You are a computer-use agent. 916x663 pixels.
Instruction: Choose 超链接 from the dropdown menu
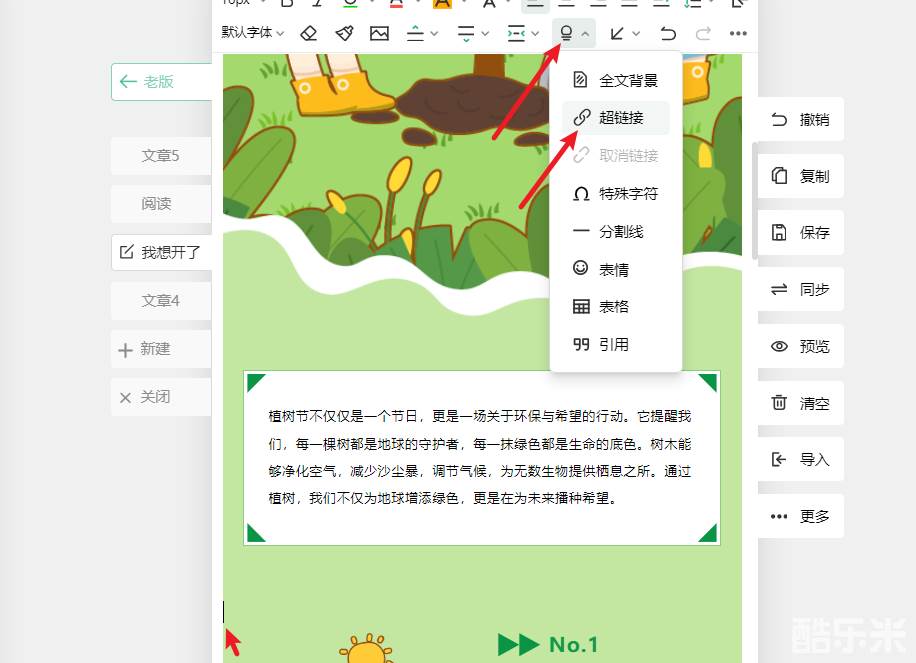(620, 118)
